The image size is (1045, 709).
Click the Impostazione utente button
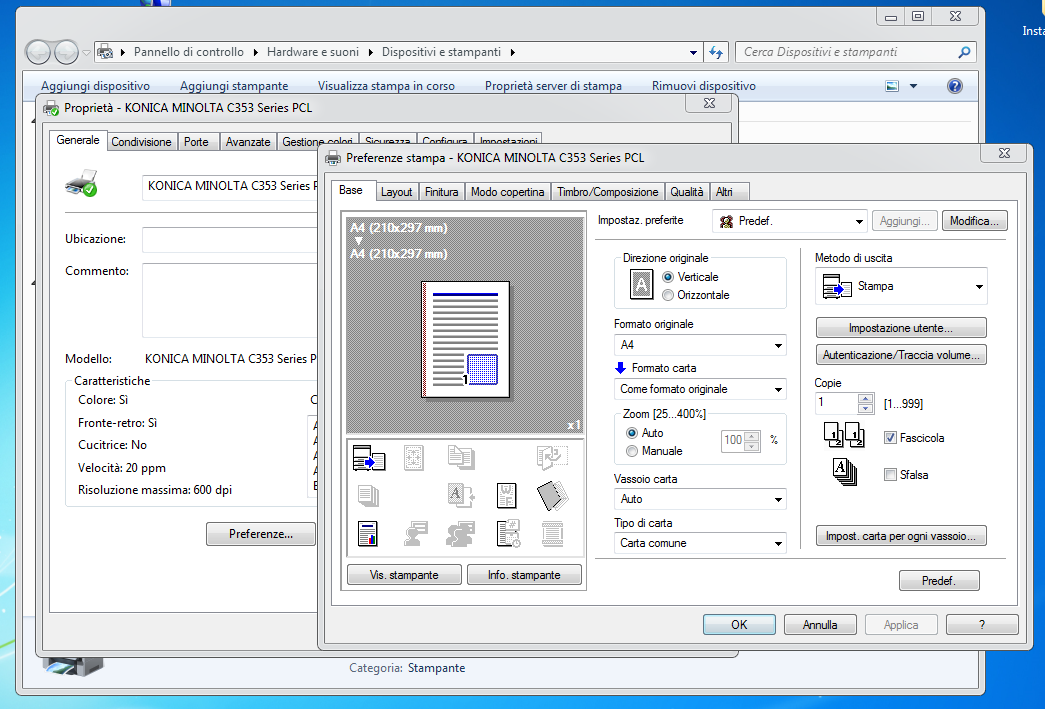click(901, 328)
